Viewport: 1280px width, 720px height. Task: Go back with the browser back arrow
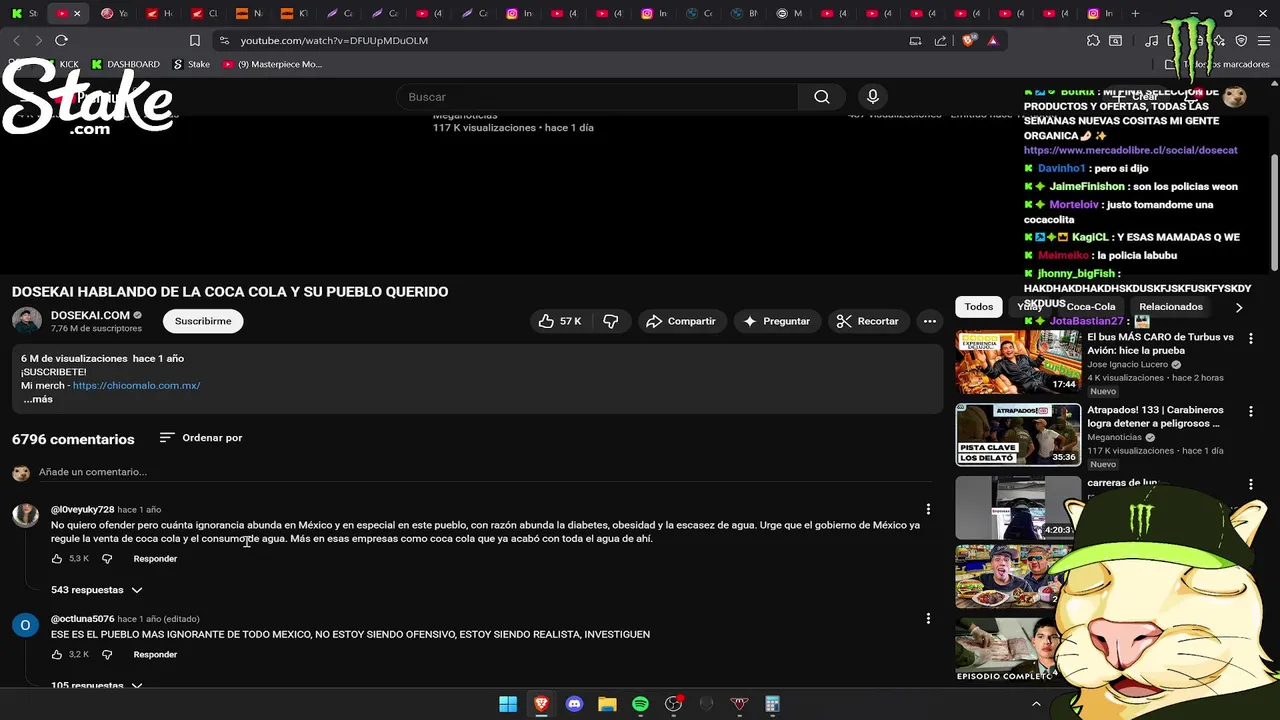click(x=16, y=40)
